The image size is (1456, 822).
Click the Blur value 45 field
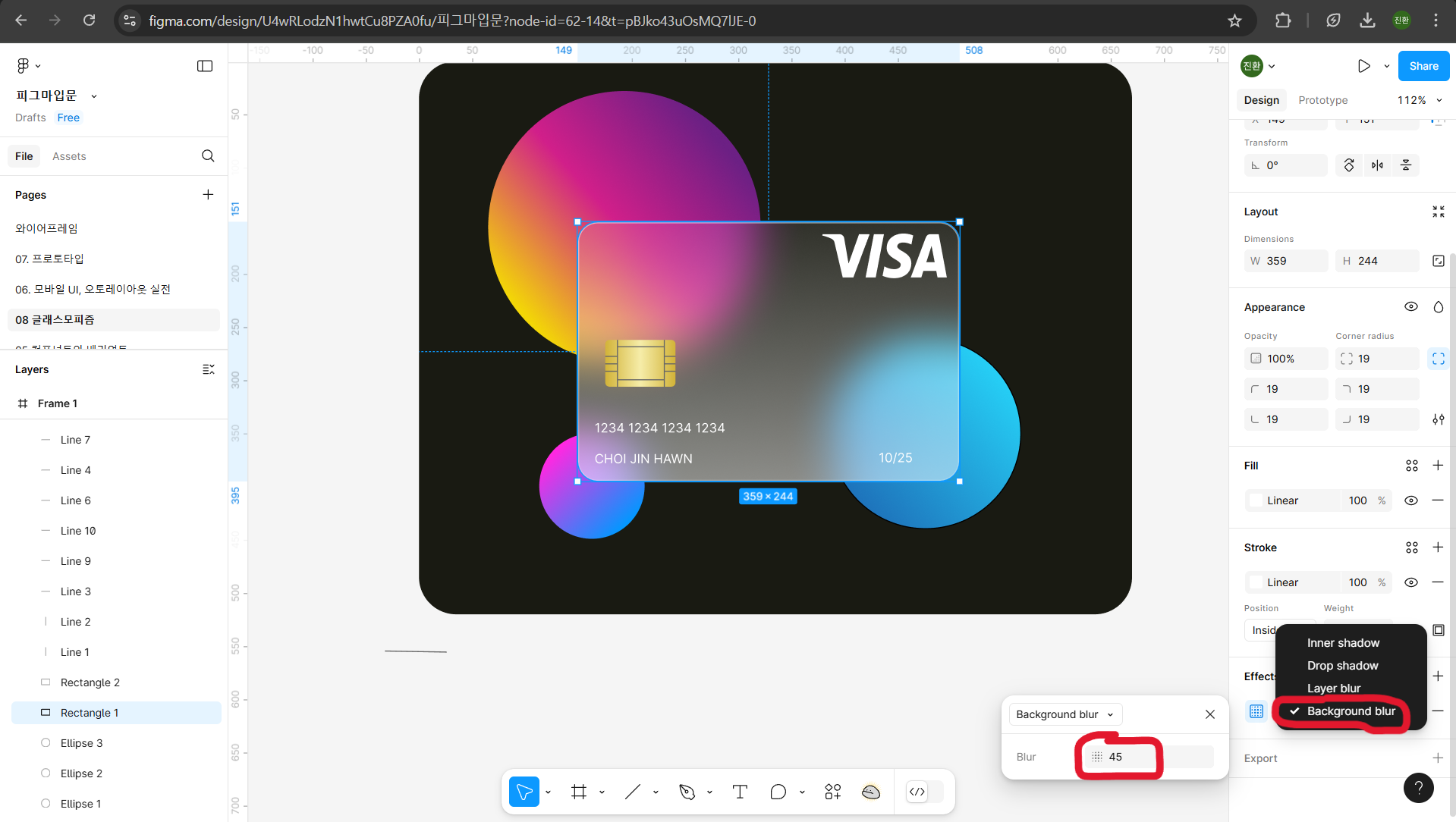tap(1148, 757)
